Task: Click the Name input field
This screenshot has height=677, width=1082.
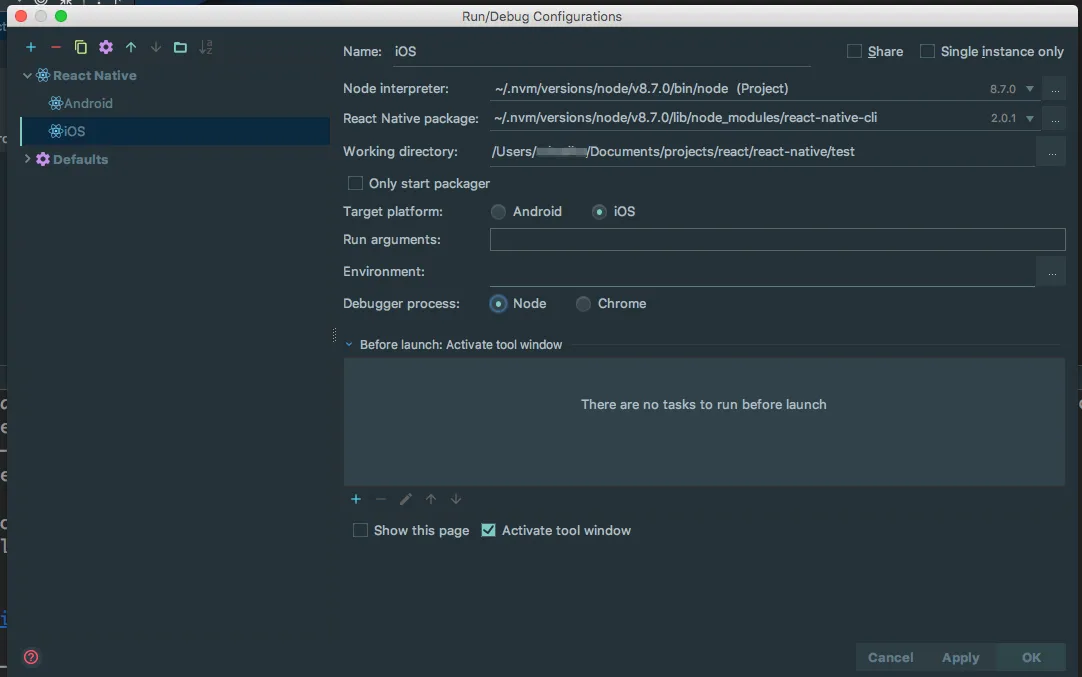Action: pyautogui.click(x=601, y=52)
